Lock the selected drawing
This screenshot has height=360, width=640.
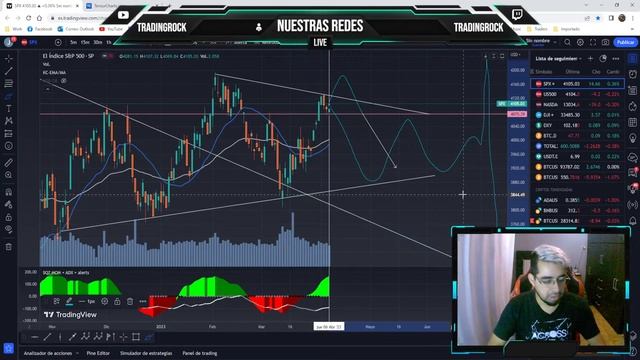(x=117, y=301)
